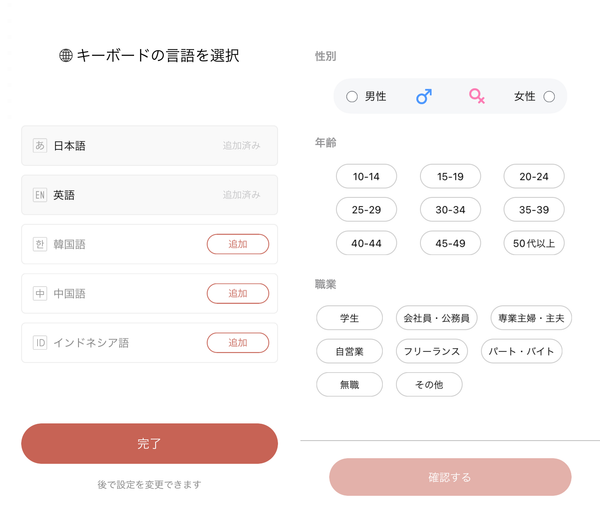Click the globe icon beside keyboard language title
This screenshot has height=512, width=600.
[x=66, y=55]
